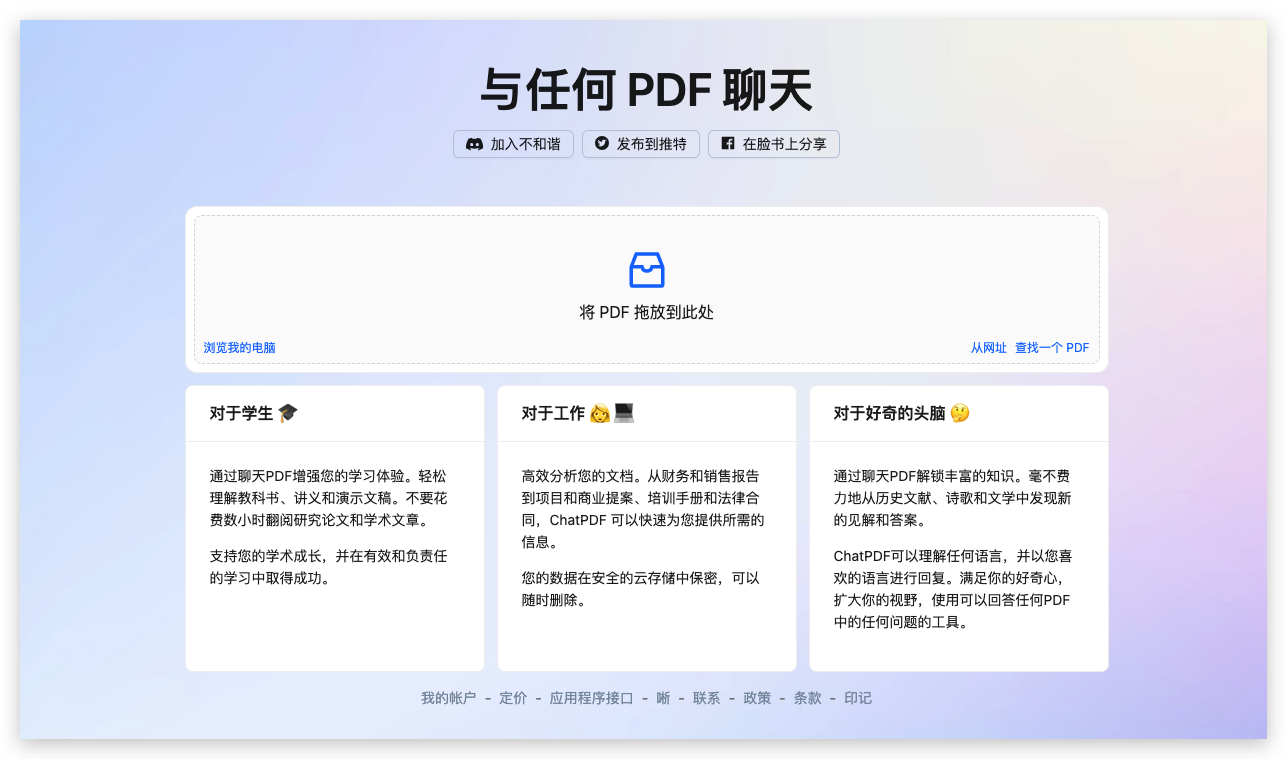This screenshot has height=759, width=1287.
Task: Click the 加入不和谐 button
Action: click(513, 144)
